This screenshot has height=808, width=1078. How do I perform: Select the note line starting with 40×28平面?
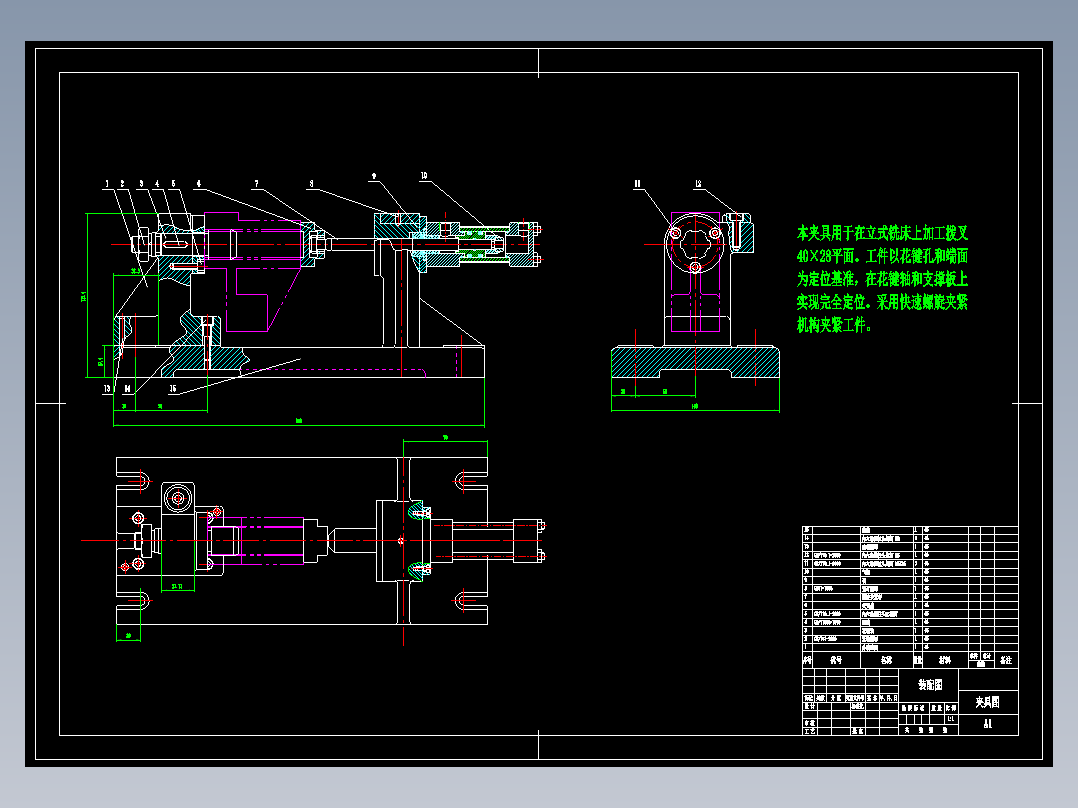point(882,256)
